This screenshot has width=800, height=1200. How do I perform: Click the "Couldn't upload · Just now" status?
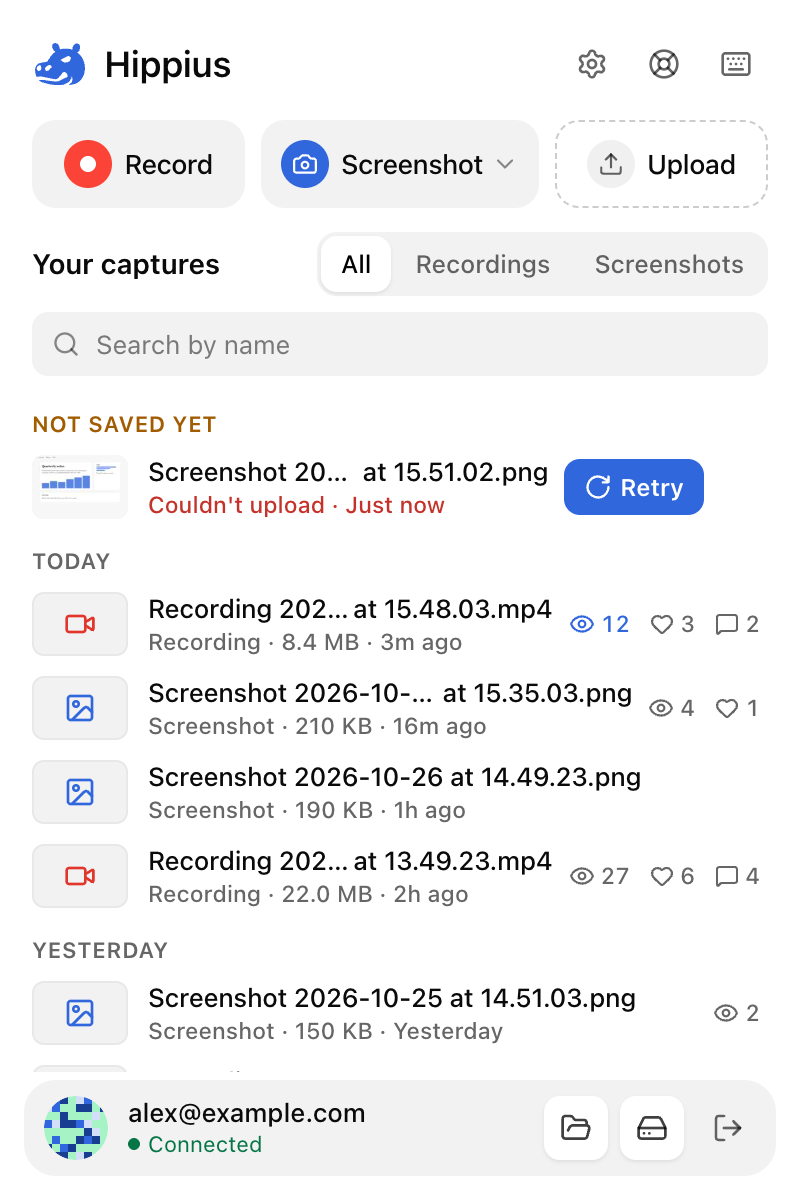(x=296, y=505)
